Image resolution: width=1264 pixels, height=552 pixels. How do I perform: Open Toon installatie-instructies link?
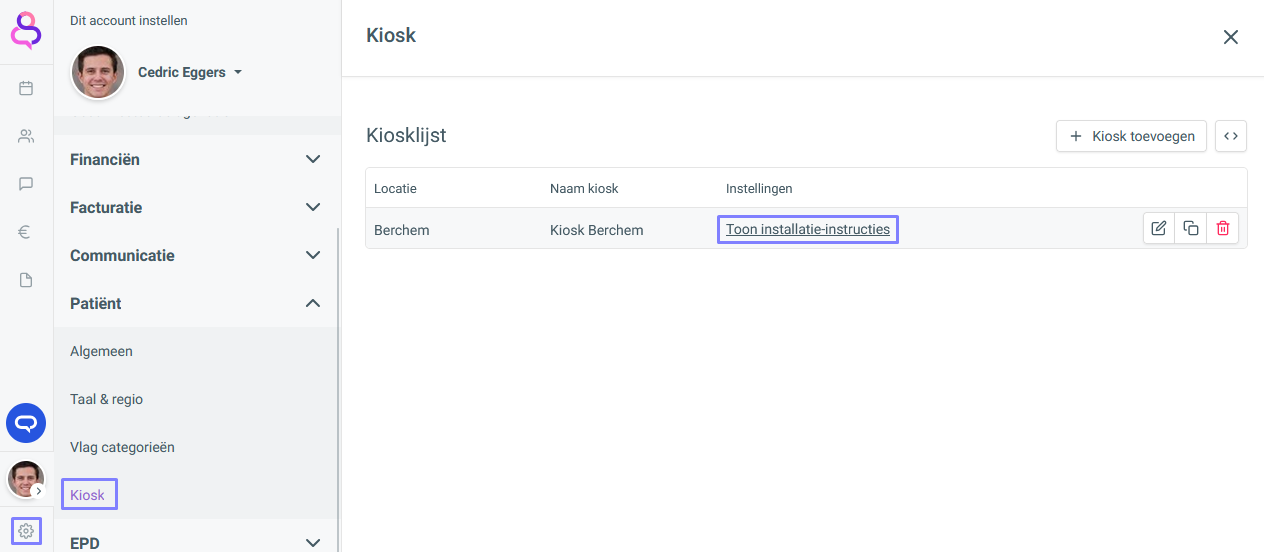coord(808,229)
